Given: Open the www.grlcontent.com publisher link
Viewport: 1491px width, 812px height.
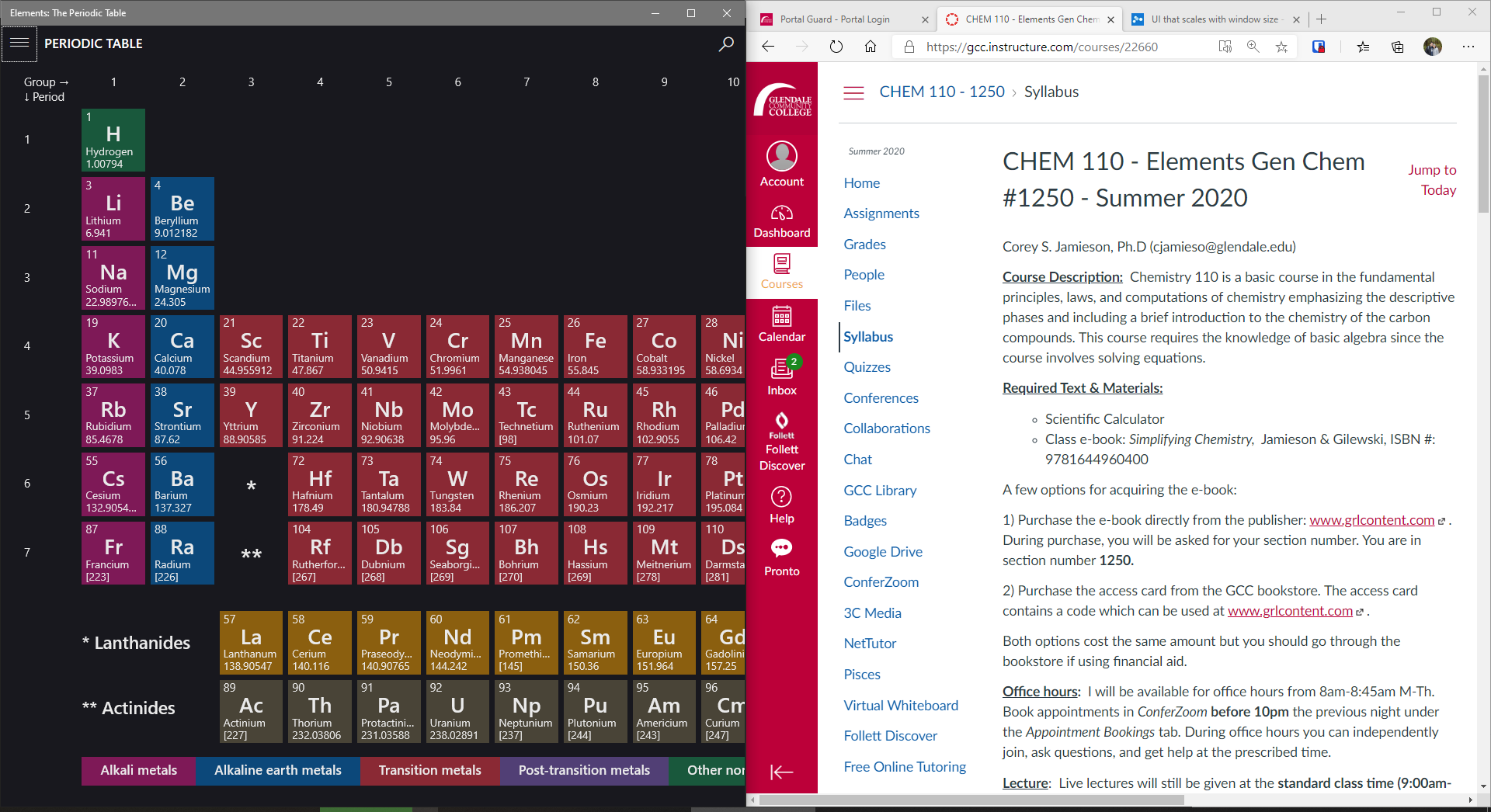Looking at the screenshot, I should (1371, 520).
